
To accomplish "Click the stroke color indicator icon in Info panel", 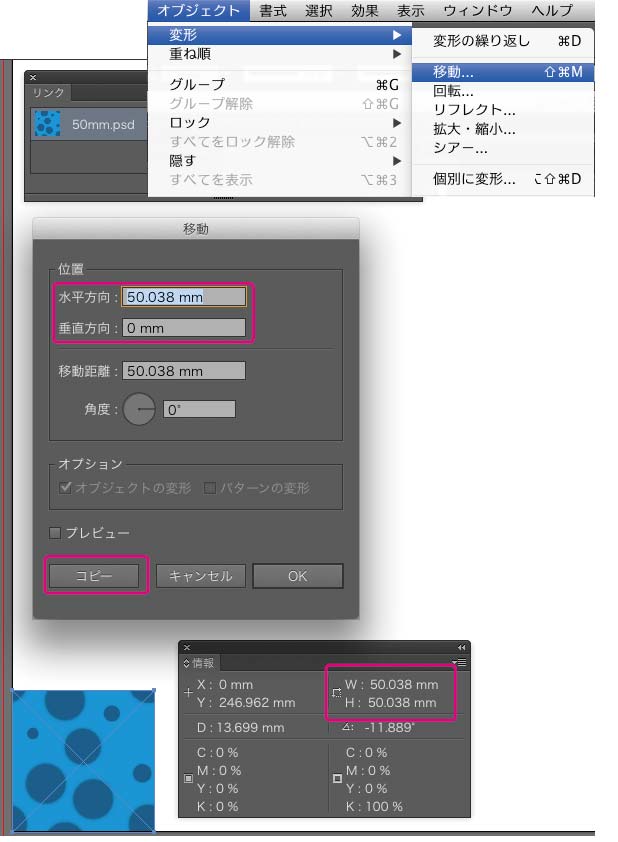I will pyautogui.click(x=337, y=778).
